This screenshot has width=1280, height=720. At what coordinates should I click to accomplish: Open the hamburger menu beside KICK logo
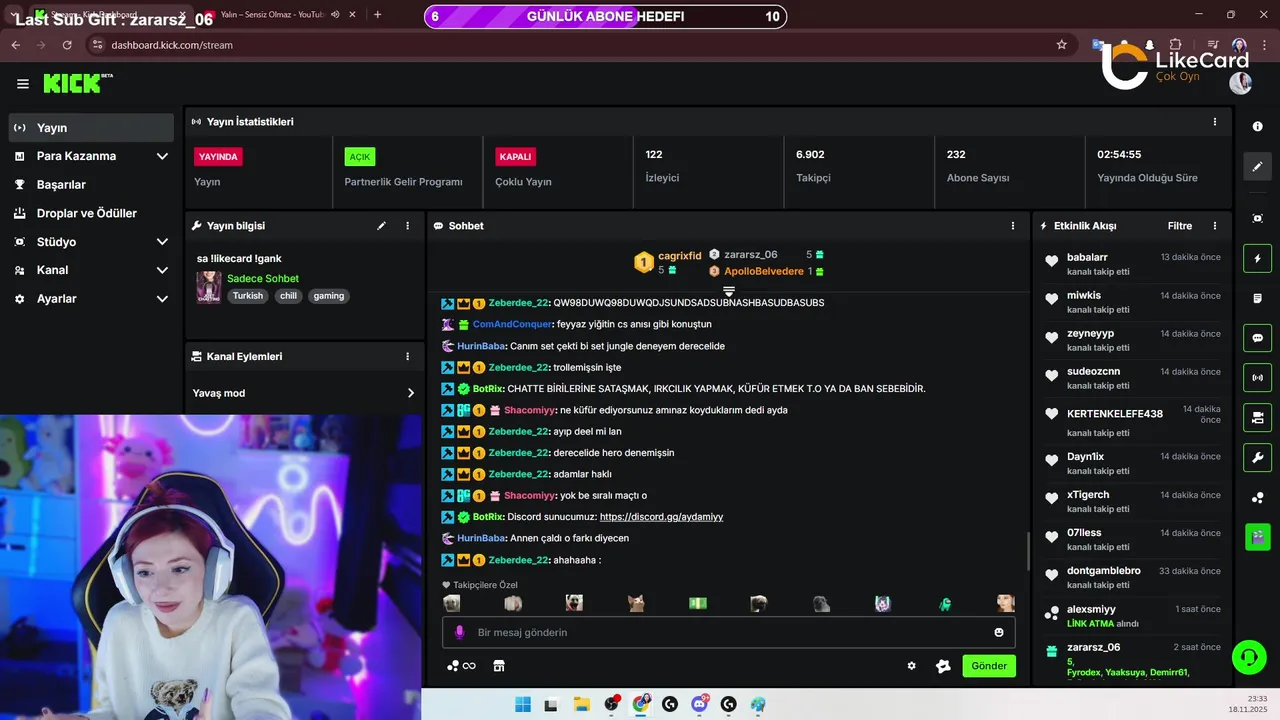[22, 84]
